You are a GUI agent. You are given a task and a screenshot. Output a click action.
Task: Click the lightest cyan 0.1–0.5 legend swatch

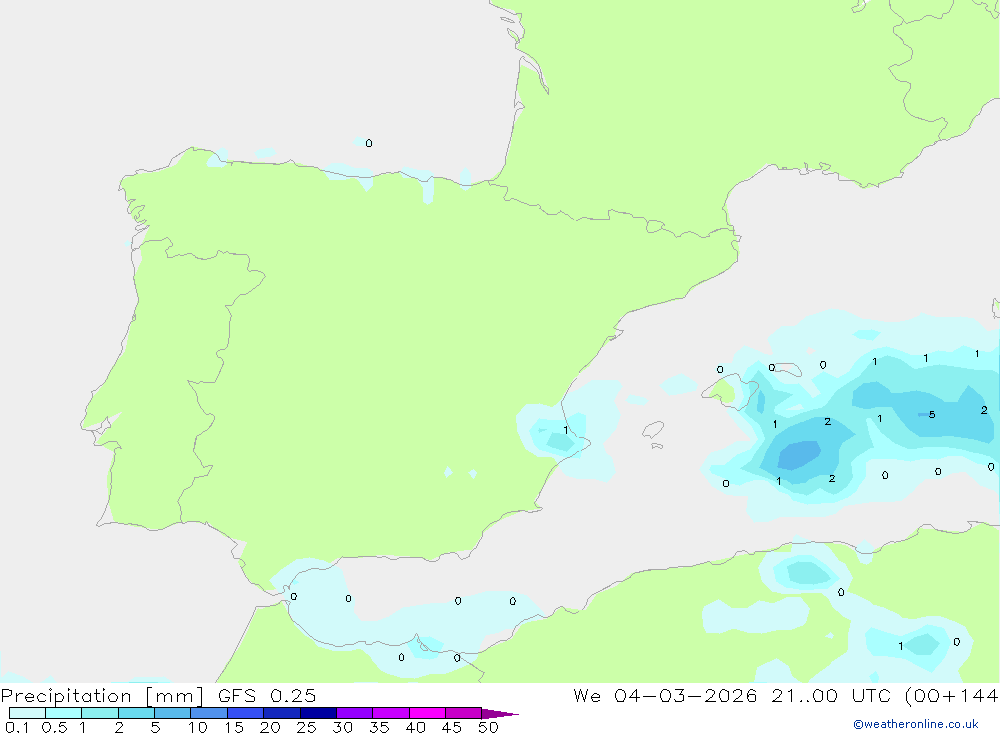point(27,713)
